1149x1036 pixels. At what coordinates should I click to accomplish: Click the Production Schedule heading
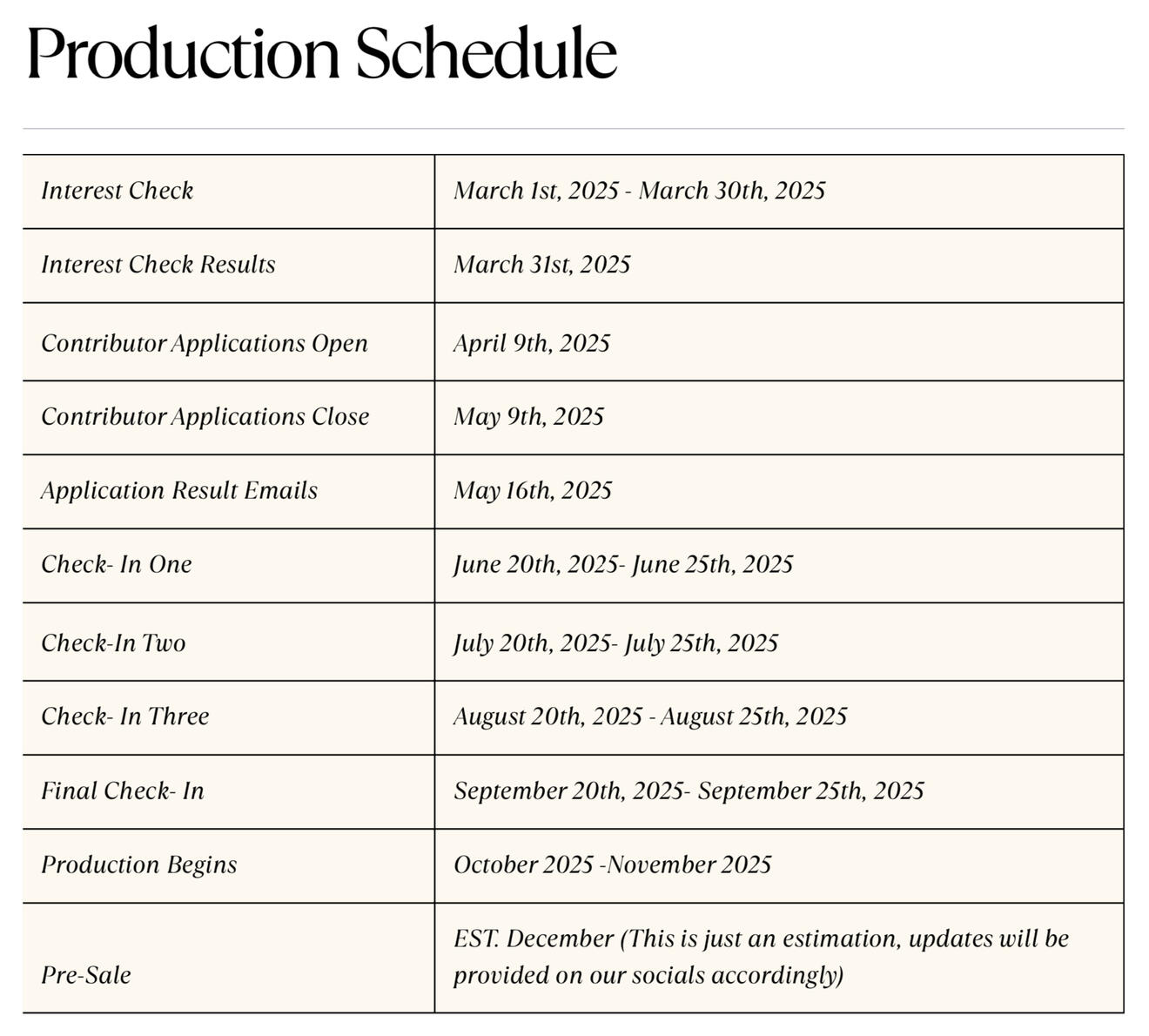click(322, 54)
